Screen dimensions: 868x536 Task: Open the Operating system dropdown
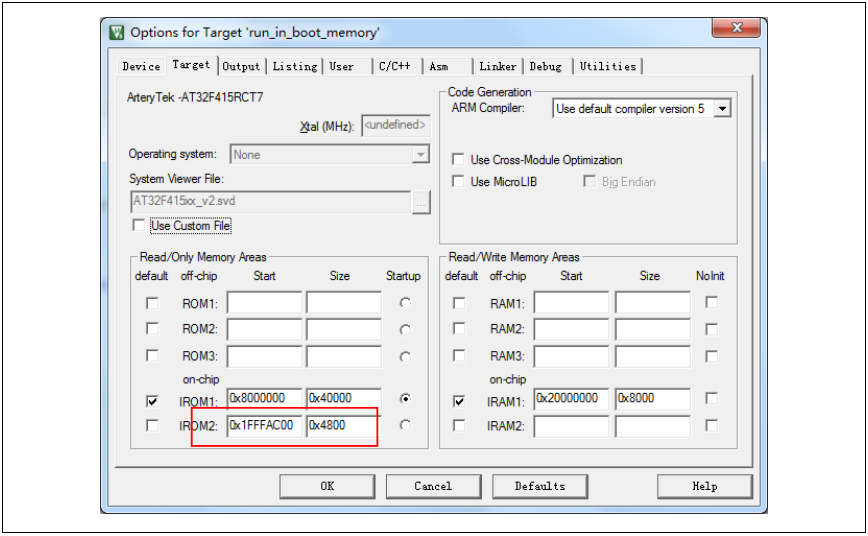[x=329, y=154]
